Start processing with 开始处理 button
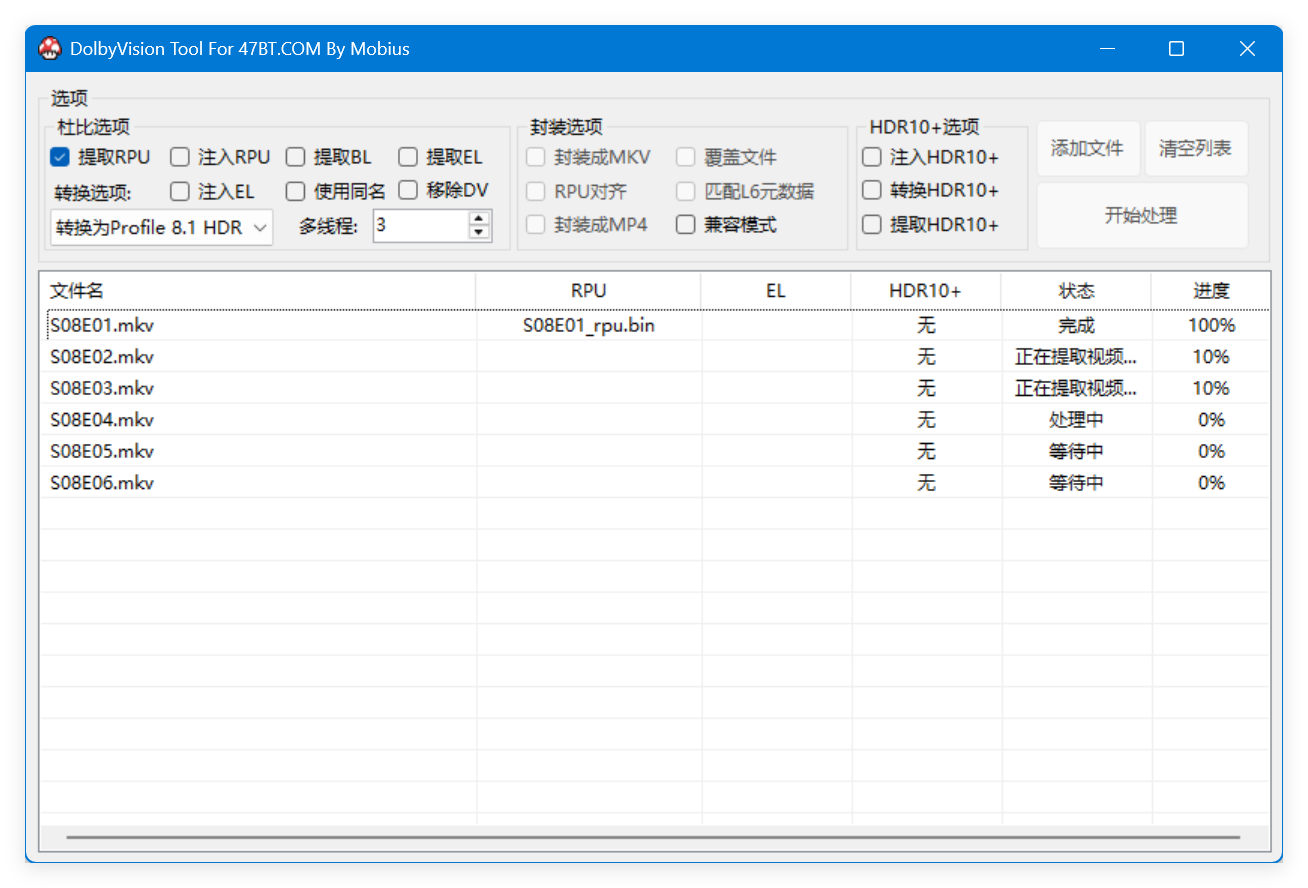The height and width of the screenshot is (888, 1308). (x=1141, y=215)
